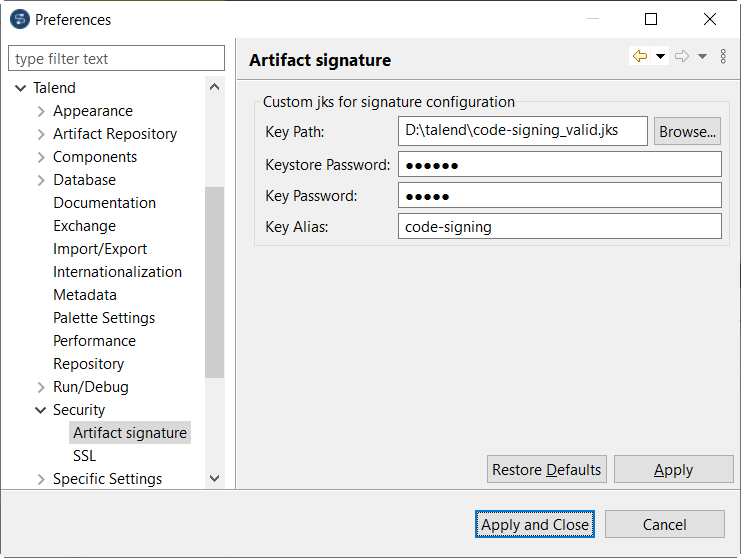Viewport: 741px width, 558px height.
Task: Expand the Run/Debug tree node
Action: click(41, 387)
